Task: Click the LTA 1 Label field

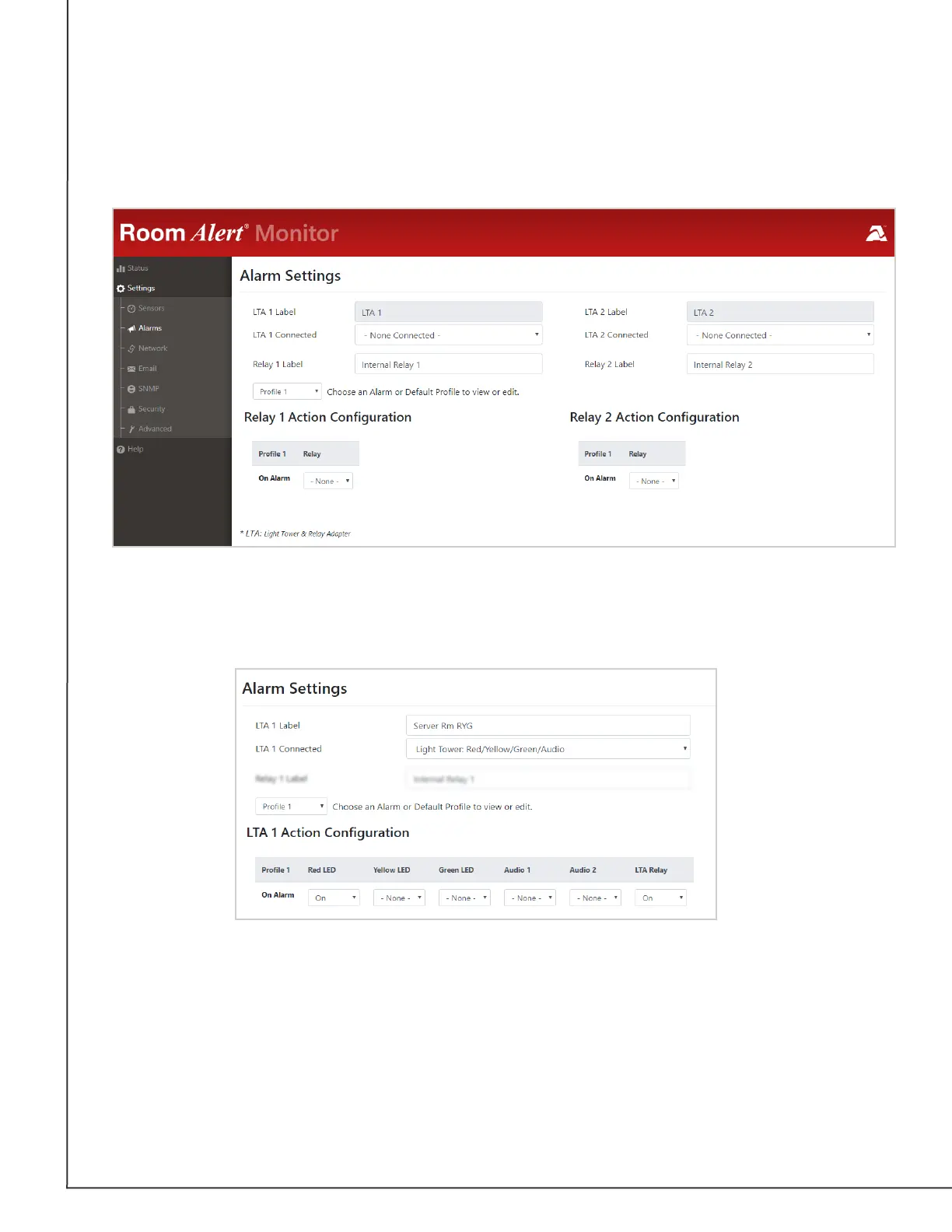Action: [x=449, y=312]
